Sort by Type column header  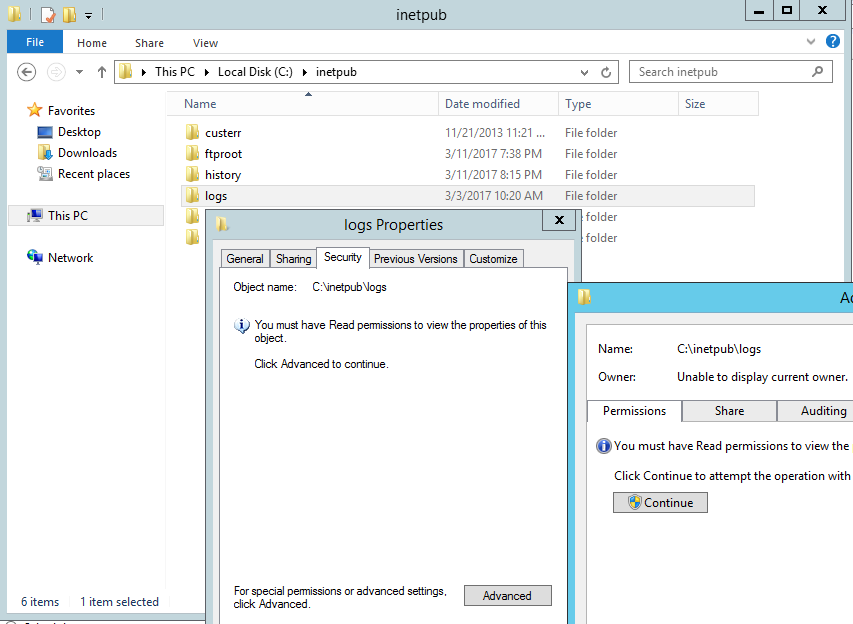[619, 104]
